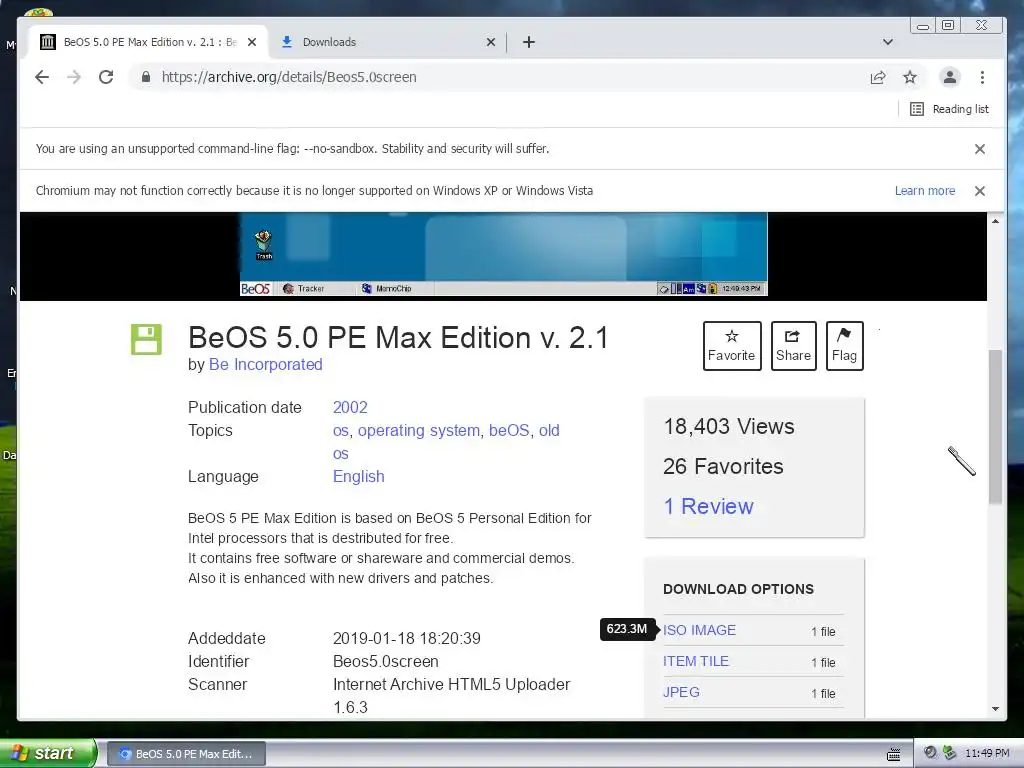Go back using the browser back arrow
1024x768 pixels.
[x=42, y=77]
